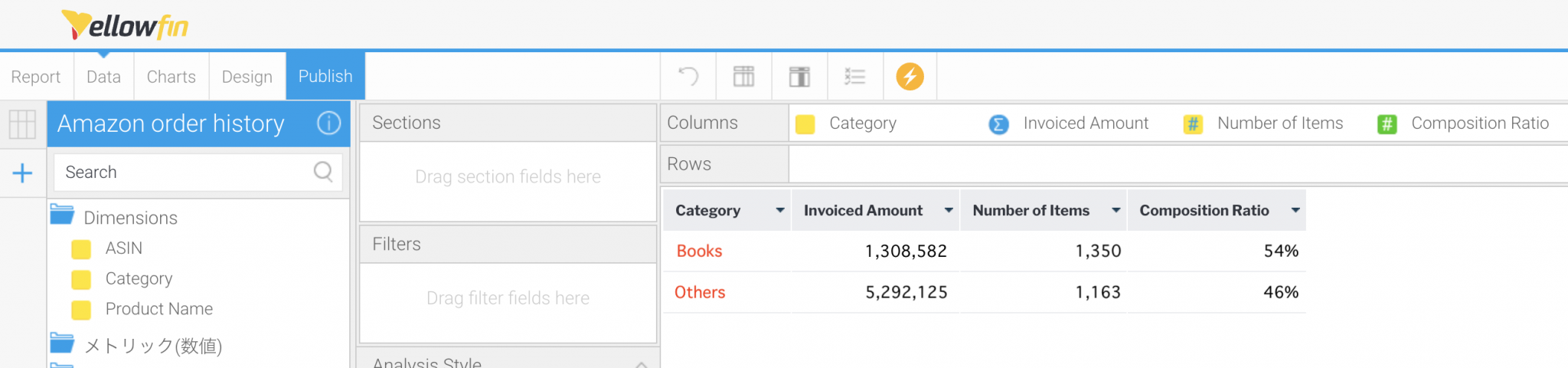The height and width of the screenshot is (368, 1568).
Task: Select Composition Ratio in Columns bar
Action: (1480, 123)
